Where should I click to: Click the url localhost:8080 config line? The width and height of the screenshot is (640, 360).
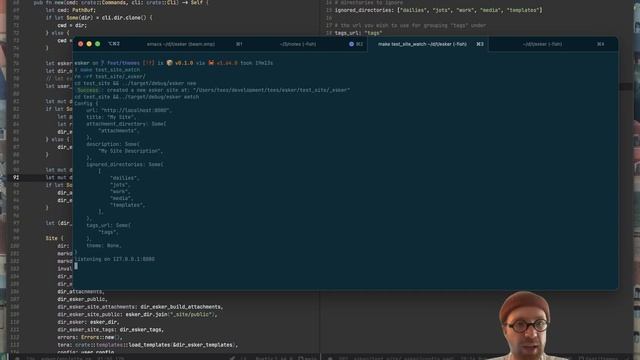tap(128, 110)
